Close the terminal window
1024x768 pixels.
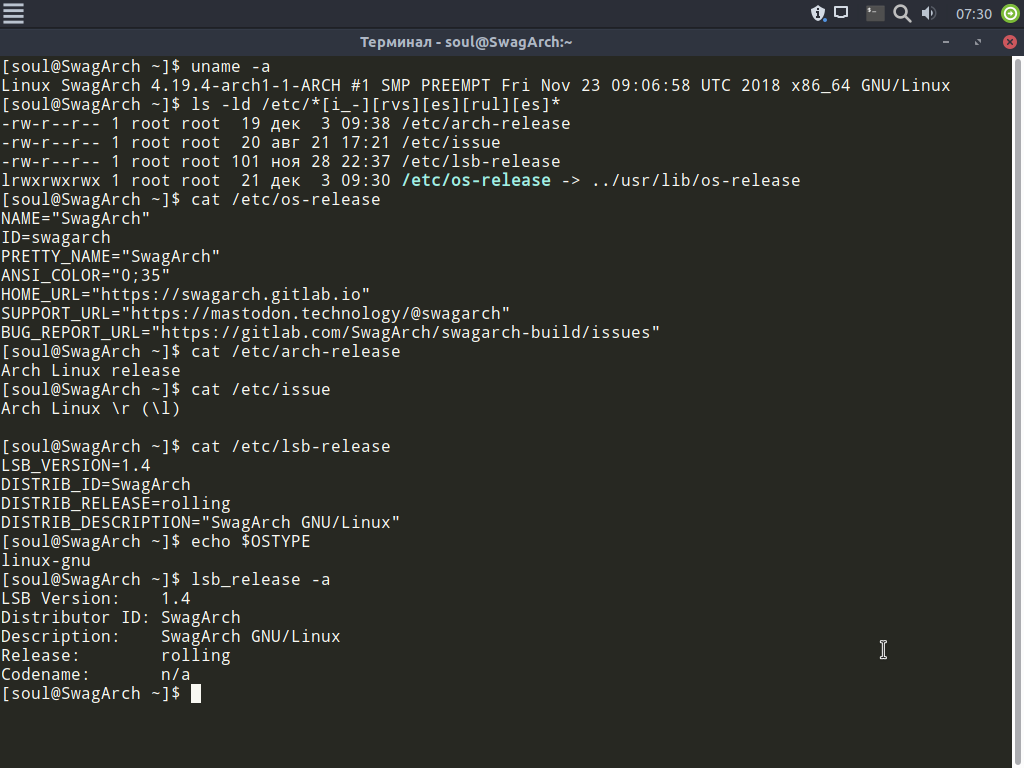pos(1010,42)
